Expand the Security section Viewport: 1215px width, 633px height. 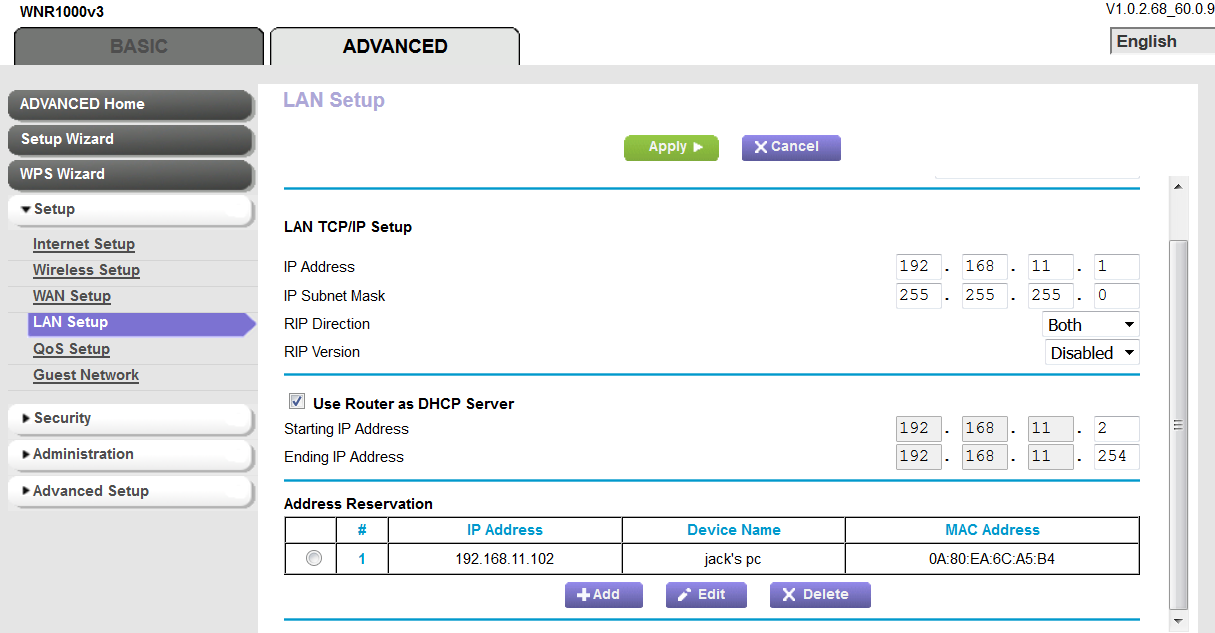[x=130, y=419]
